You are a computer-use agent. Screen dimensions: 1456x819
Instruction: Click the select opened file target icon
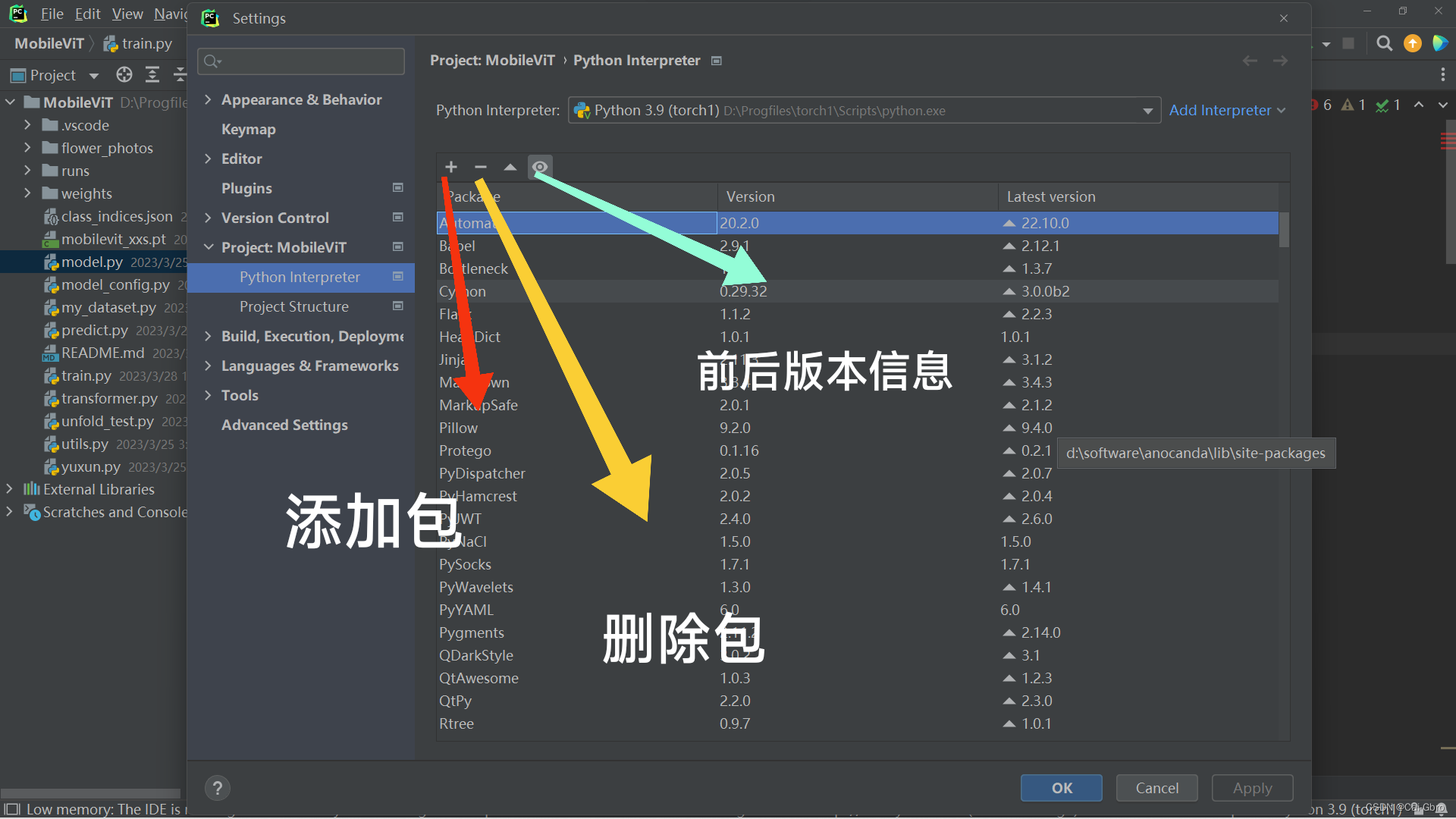(124, 74)
